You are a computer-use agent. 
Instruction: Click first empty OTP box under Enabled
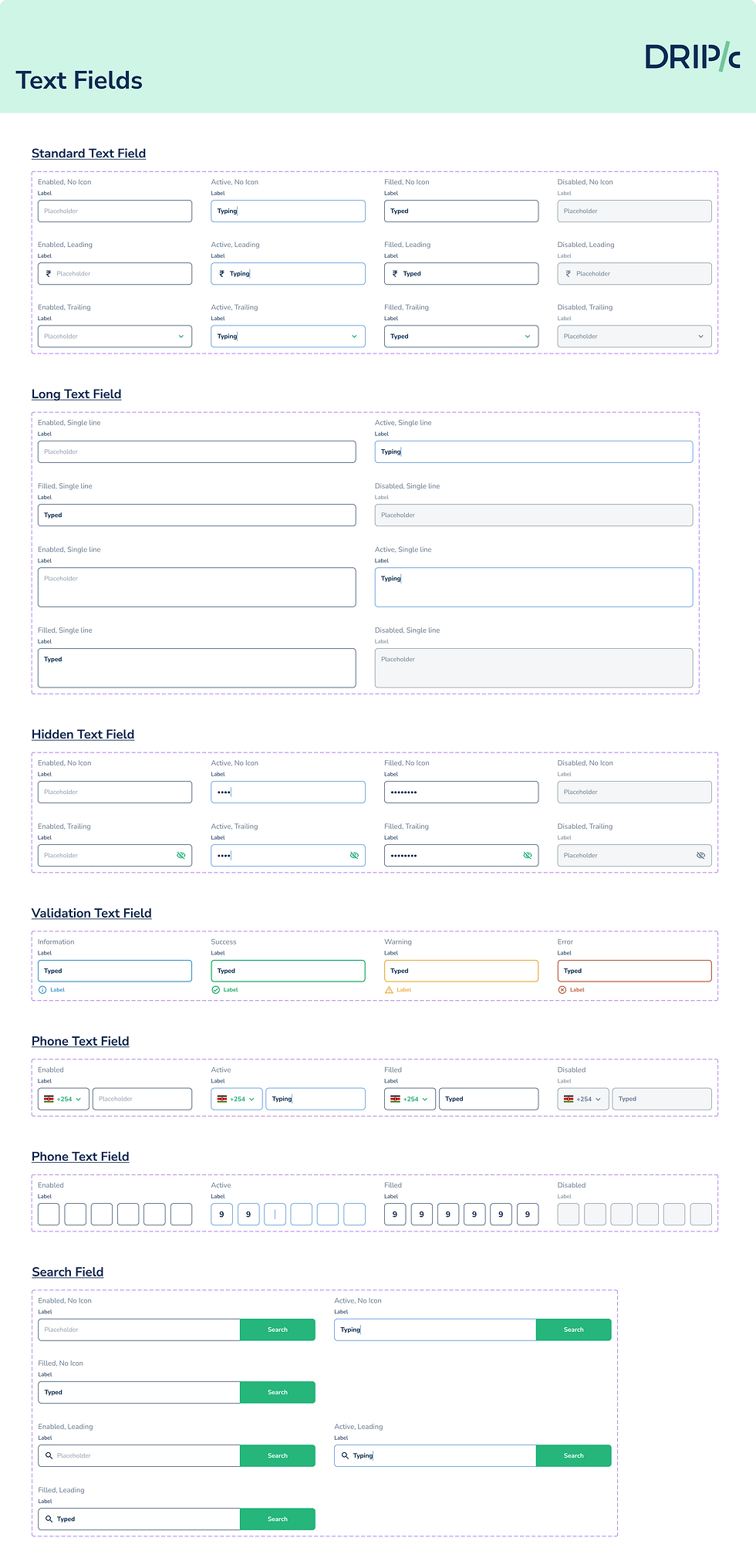coord(49,1215)
